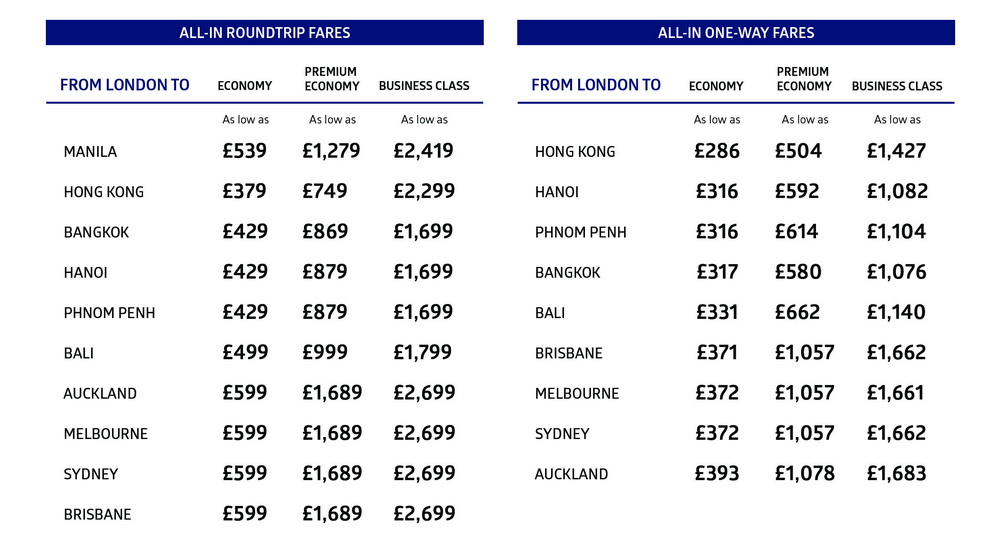Click the ALL-IN ONE-WAY FARES header banner
The height and width of the screenshot is (557, 1000).
736,33
